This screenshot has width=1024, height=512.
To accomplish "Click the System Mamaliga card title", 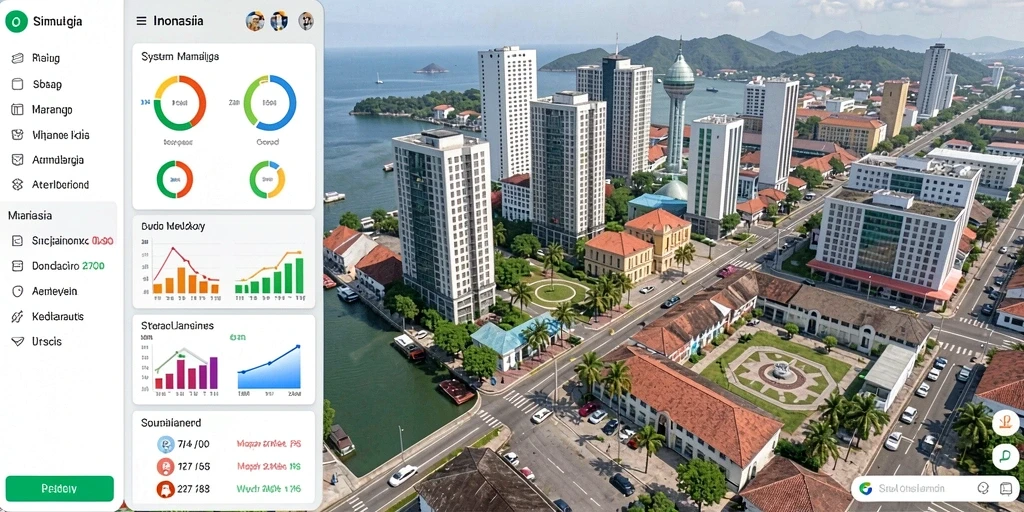I will tap(180, 57).
